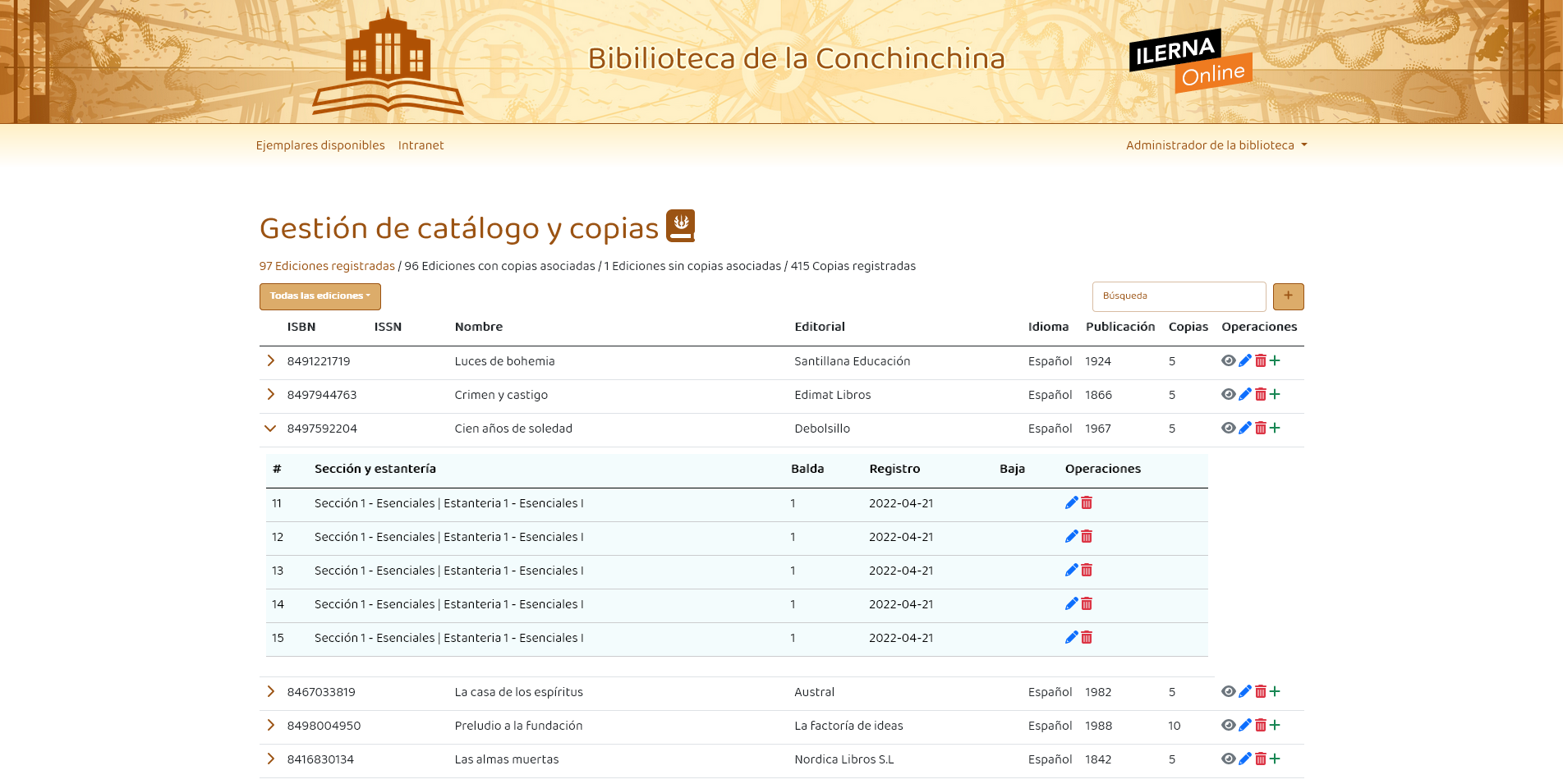Image resolution: width=1563 pixels, height=784 pixels.
Task: Open the Todas las ediciones filter dropdown
Action: (319, 296)
